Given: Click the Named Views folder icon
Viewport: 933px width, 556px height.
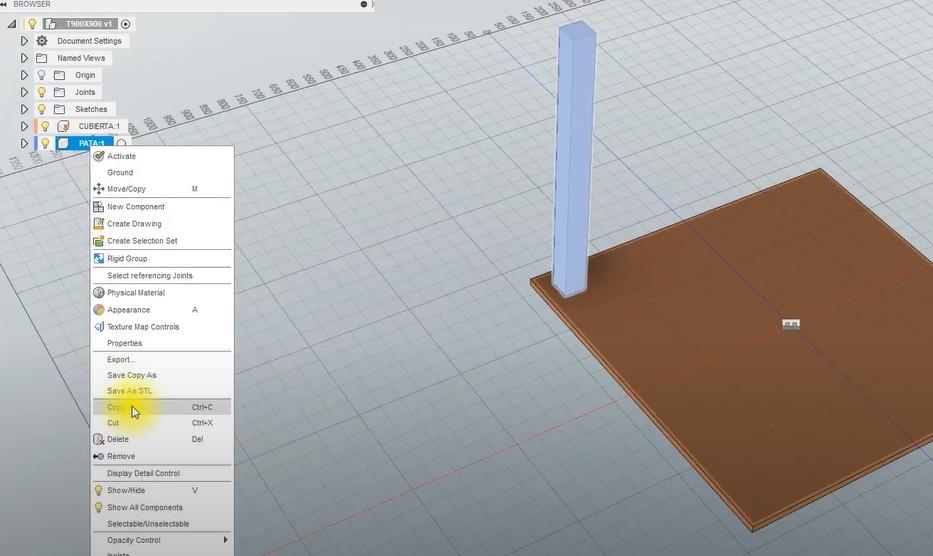Looking at the screenshot, I should pyautogui.click(x=42, y=58).
